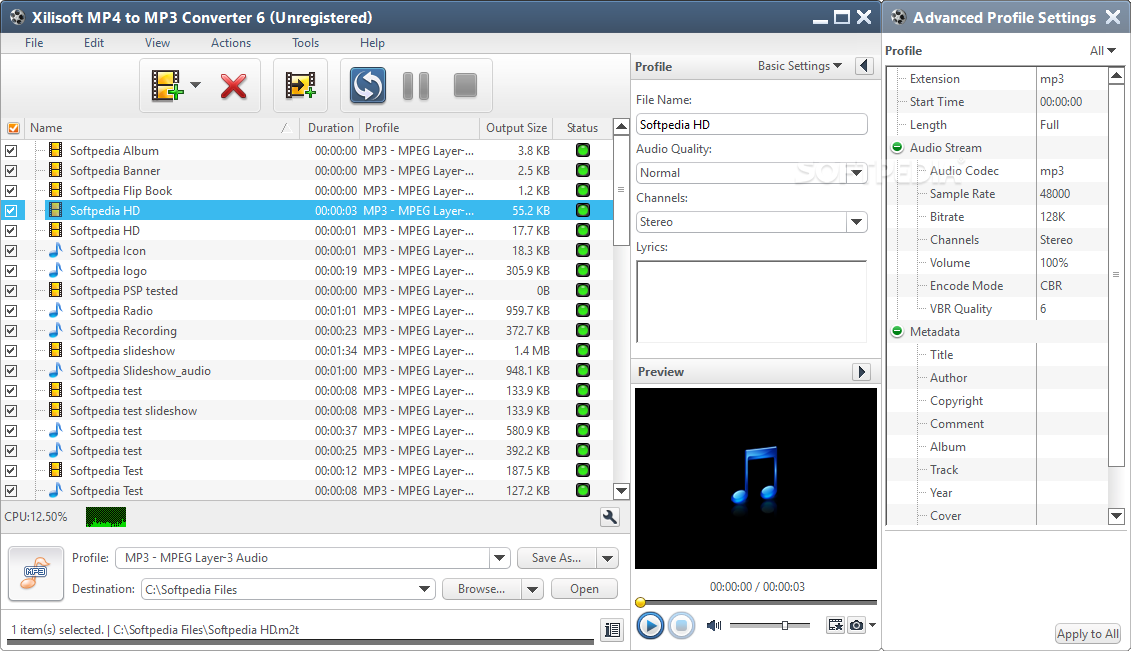Screen dimensions: 1131x651
Task: Open the File menu
Action: tap(34, 43)
